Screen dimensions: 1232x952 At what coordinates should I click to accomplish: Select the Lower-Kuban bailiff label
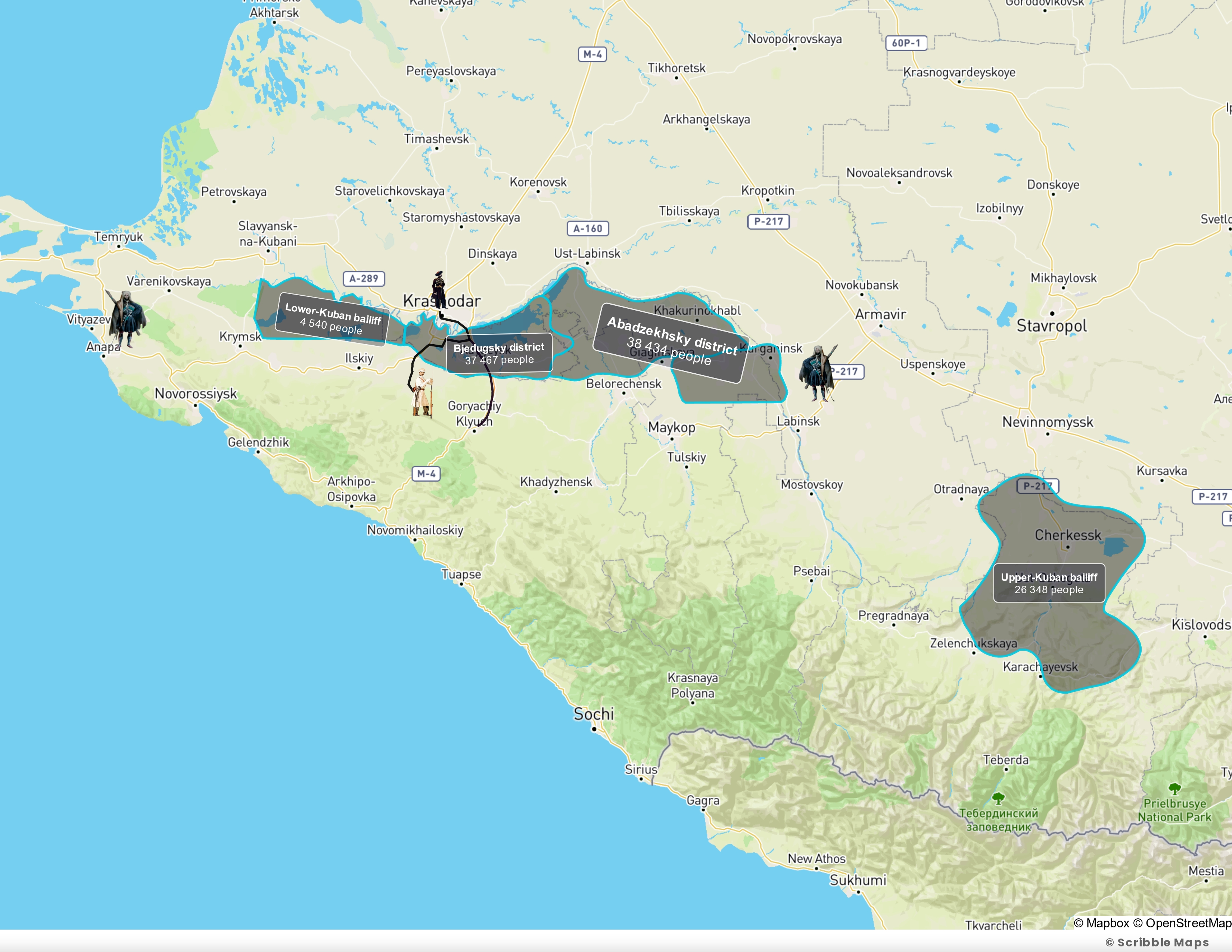(x=332, y=319)
